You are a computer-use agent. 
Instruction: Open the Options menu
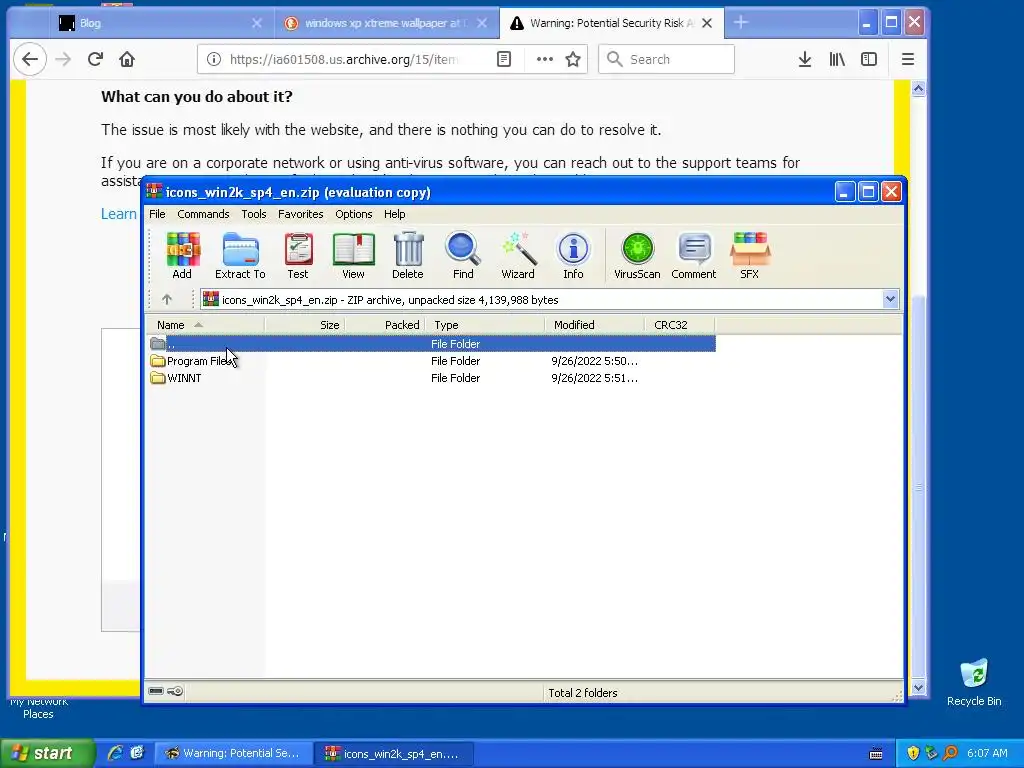354,214
